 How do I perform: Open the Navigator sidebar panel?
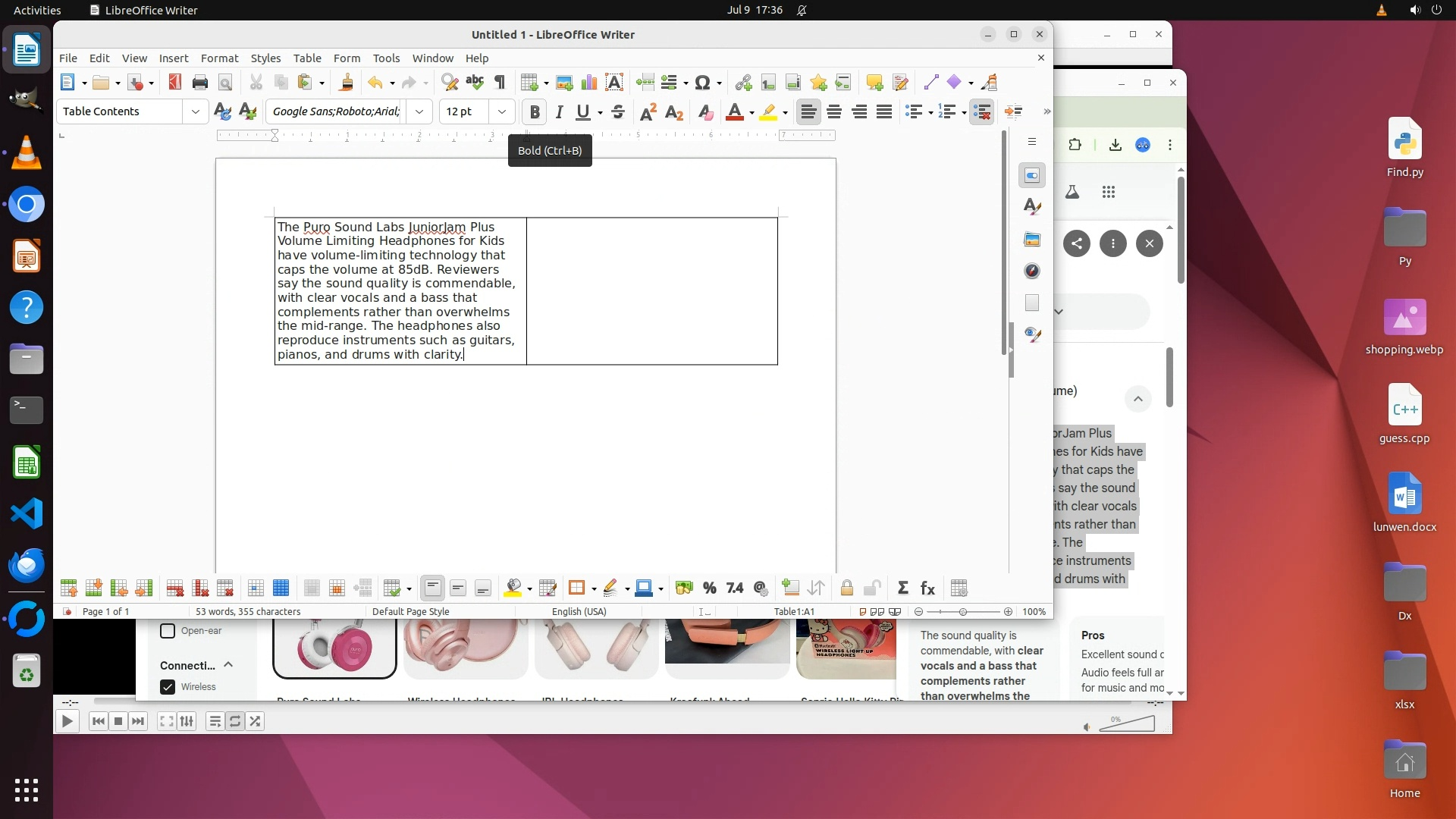coord(1032,271)
